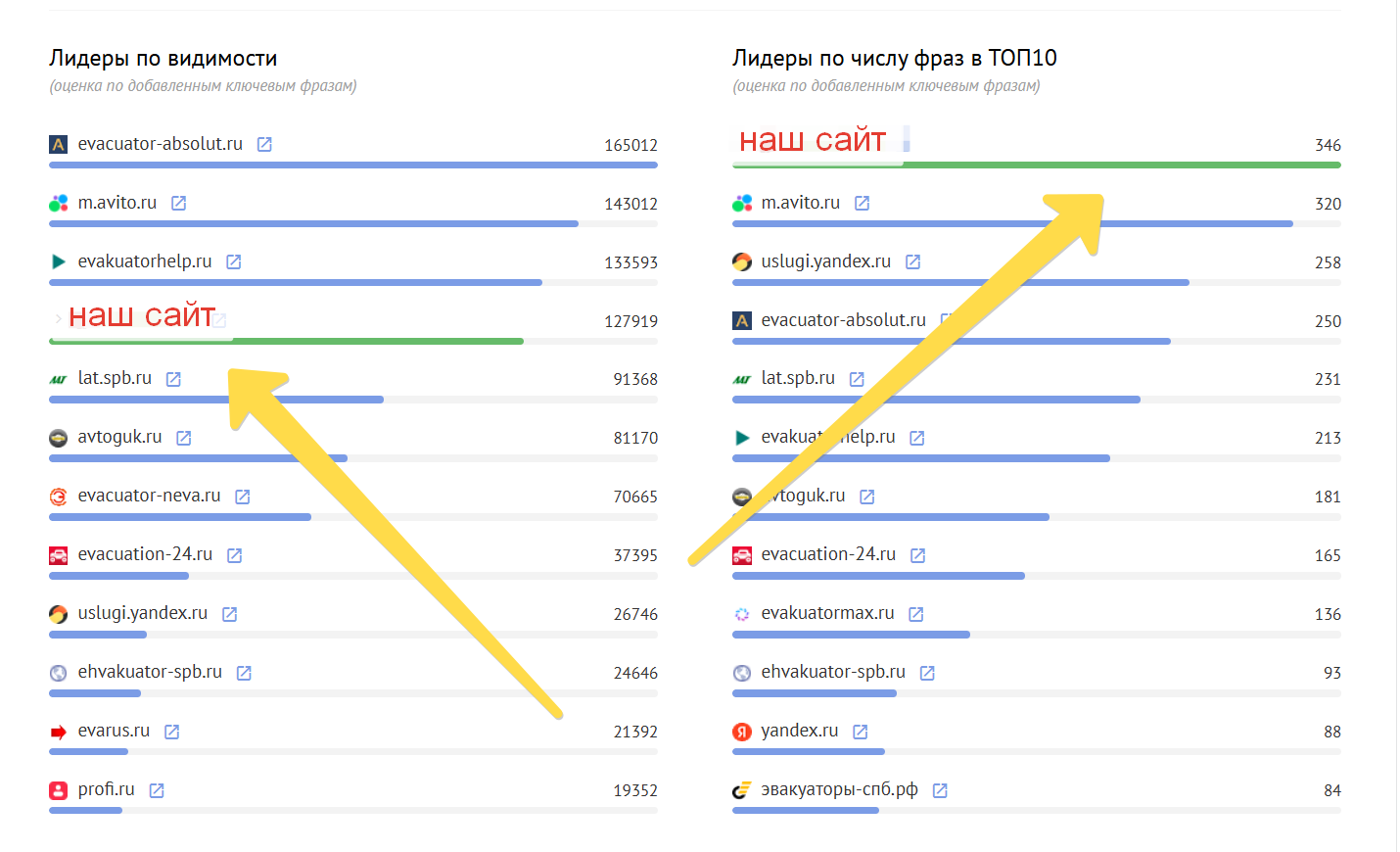Screen dimensions: 1400x852
Task: Click heading Лидеры по числу фраз в ТОП10
Action: click(x=894, y=58)
